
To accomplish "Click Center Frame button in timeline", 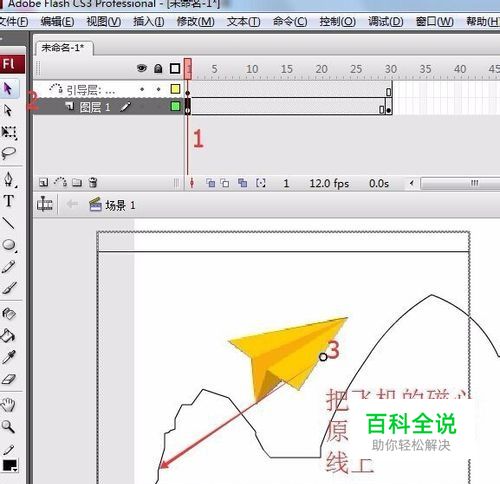I will click(x=192, y=183).
